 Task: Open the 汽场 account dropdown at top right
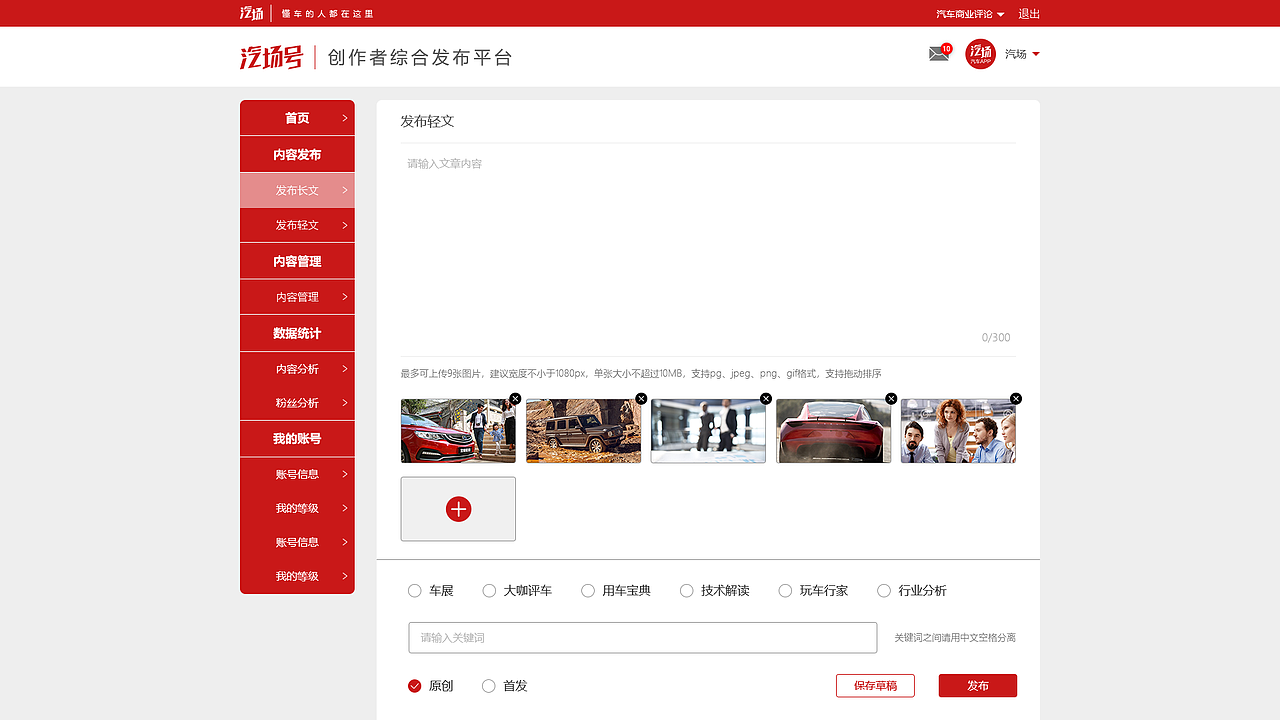[1021, 54]
